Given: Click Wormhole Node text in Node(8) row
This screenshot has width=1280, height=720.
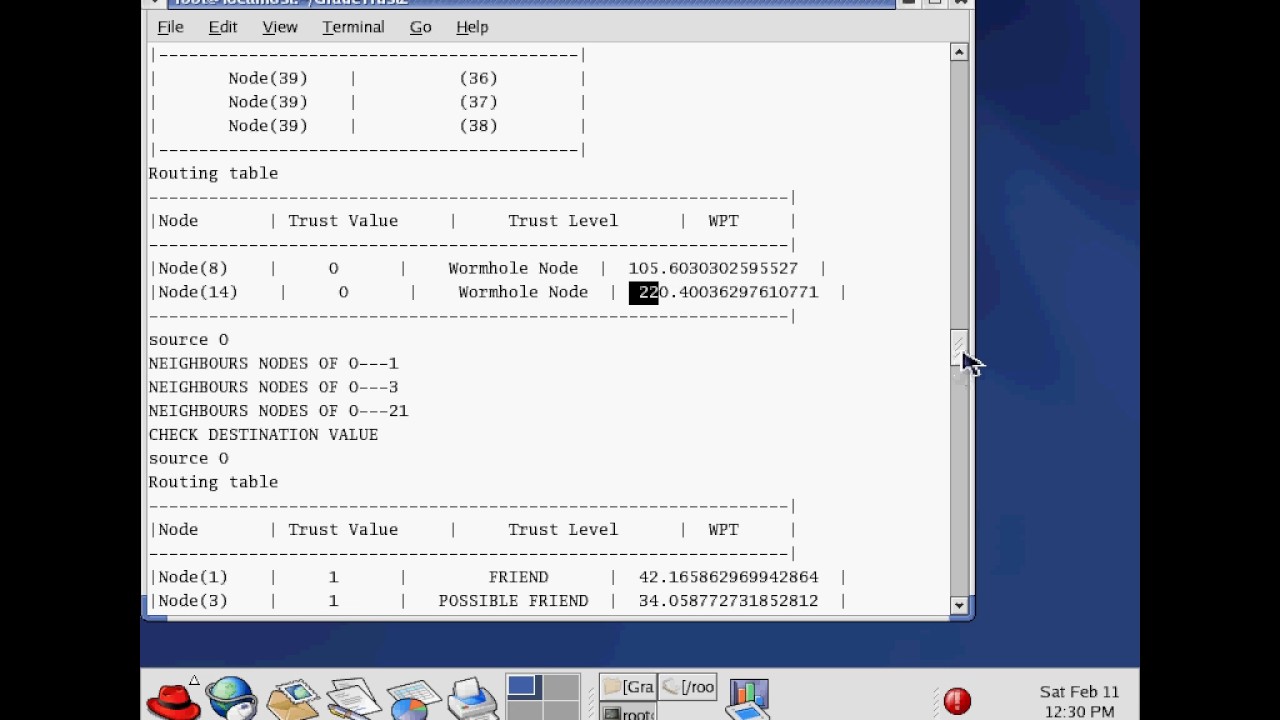Looking at the screenshot, I should point(513,268).
